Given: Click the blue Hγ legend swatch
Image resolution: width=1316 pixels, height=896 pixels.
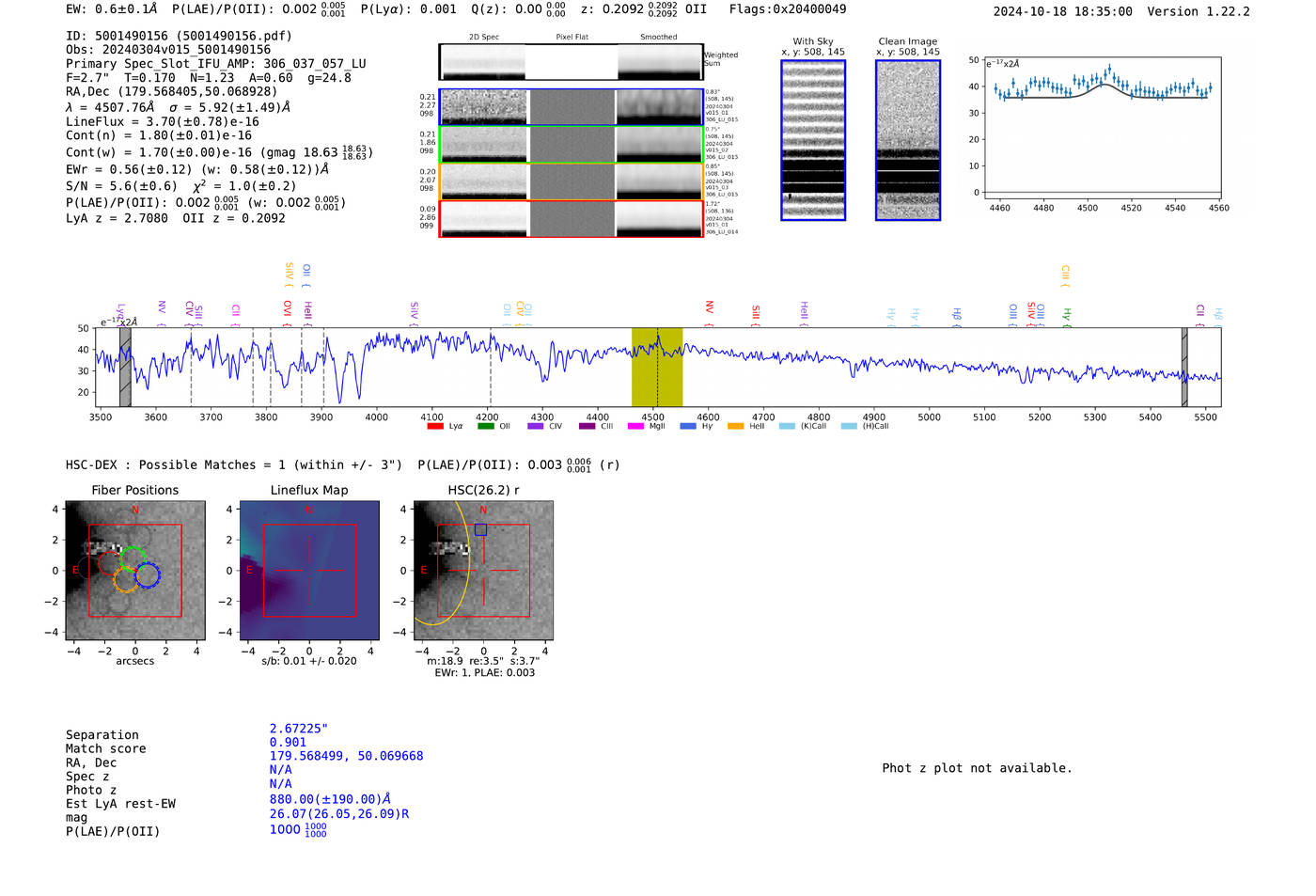Looking at the screenshot, I should click(x=688, y=426).
